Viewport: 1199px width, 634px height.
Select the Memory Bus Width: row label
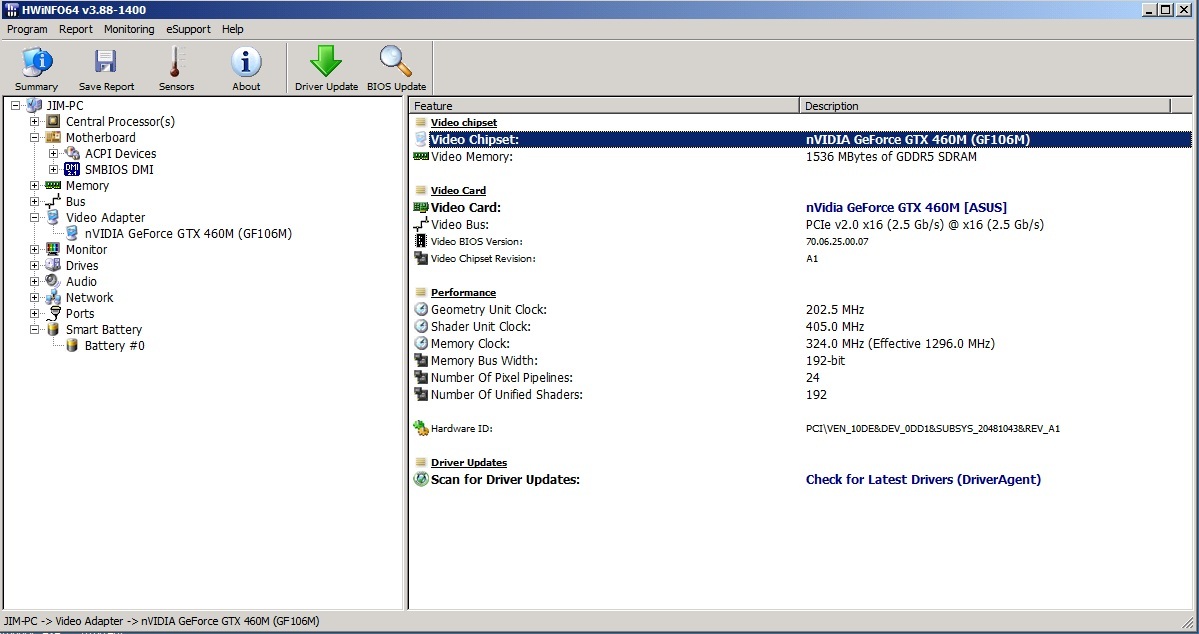pyautogui.click(x=484, y=360)
